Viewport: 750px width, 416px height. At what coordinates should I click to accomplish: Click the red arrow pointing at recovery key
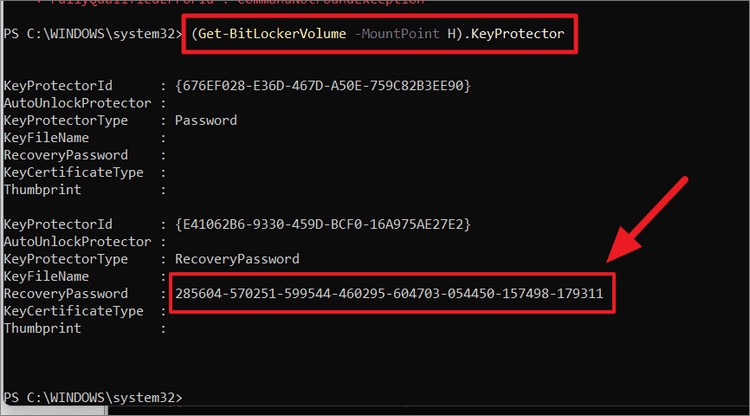(650, 225)
